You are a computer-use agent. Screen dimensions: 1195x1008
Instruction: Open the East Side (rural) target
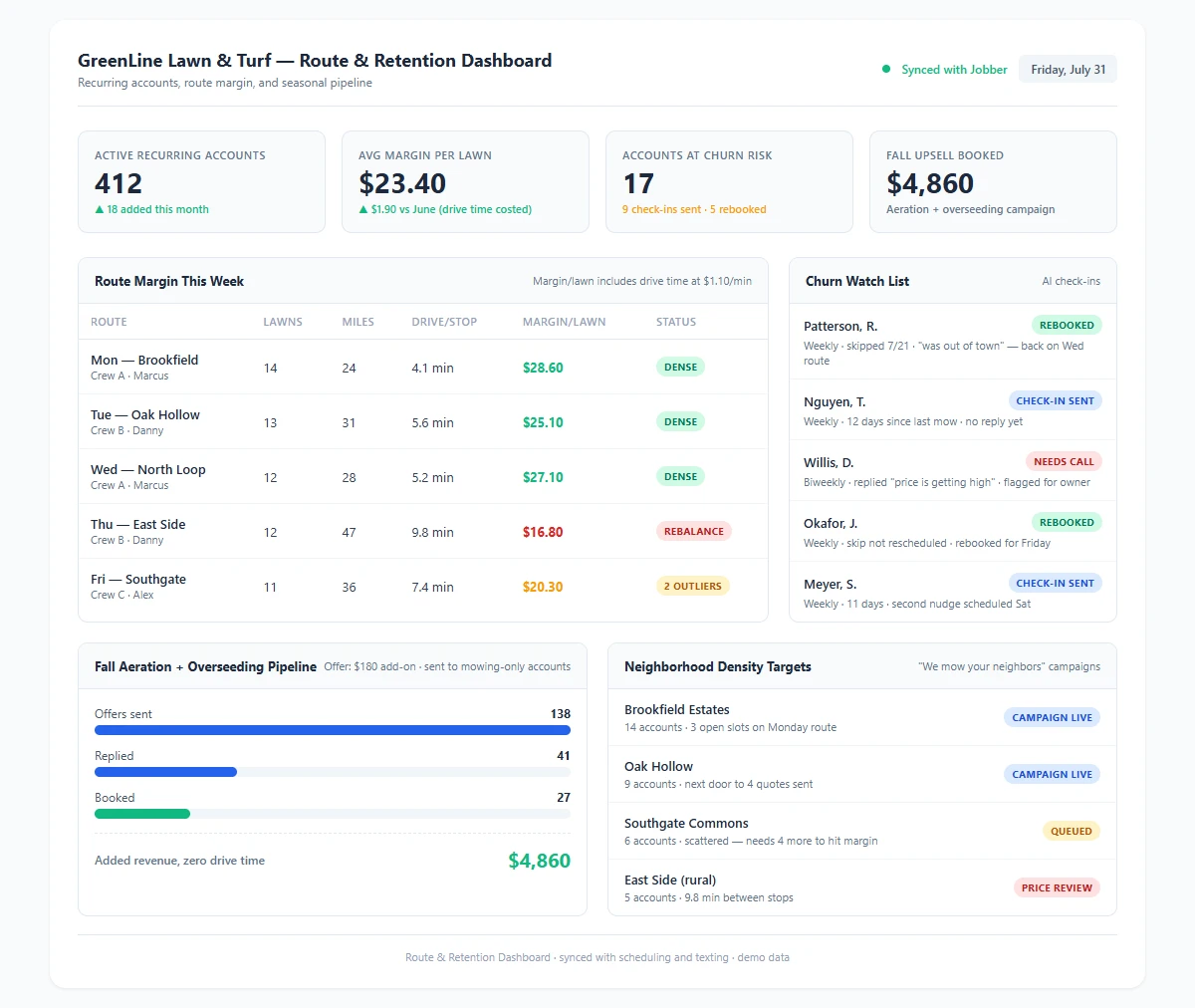[862, 887]
